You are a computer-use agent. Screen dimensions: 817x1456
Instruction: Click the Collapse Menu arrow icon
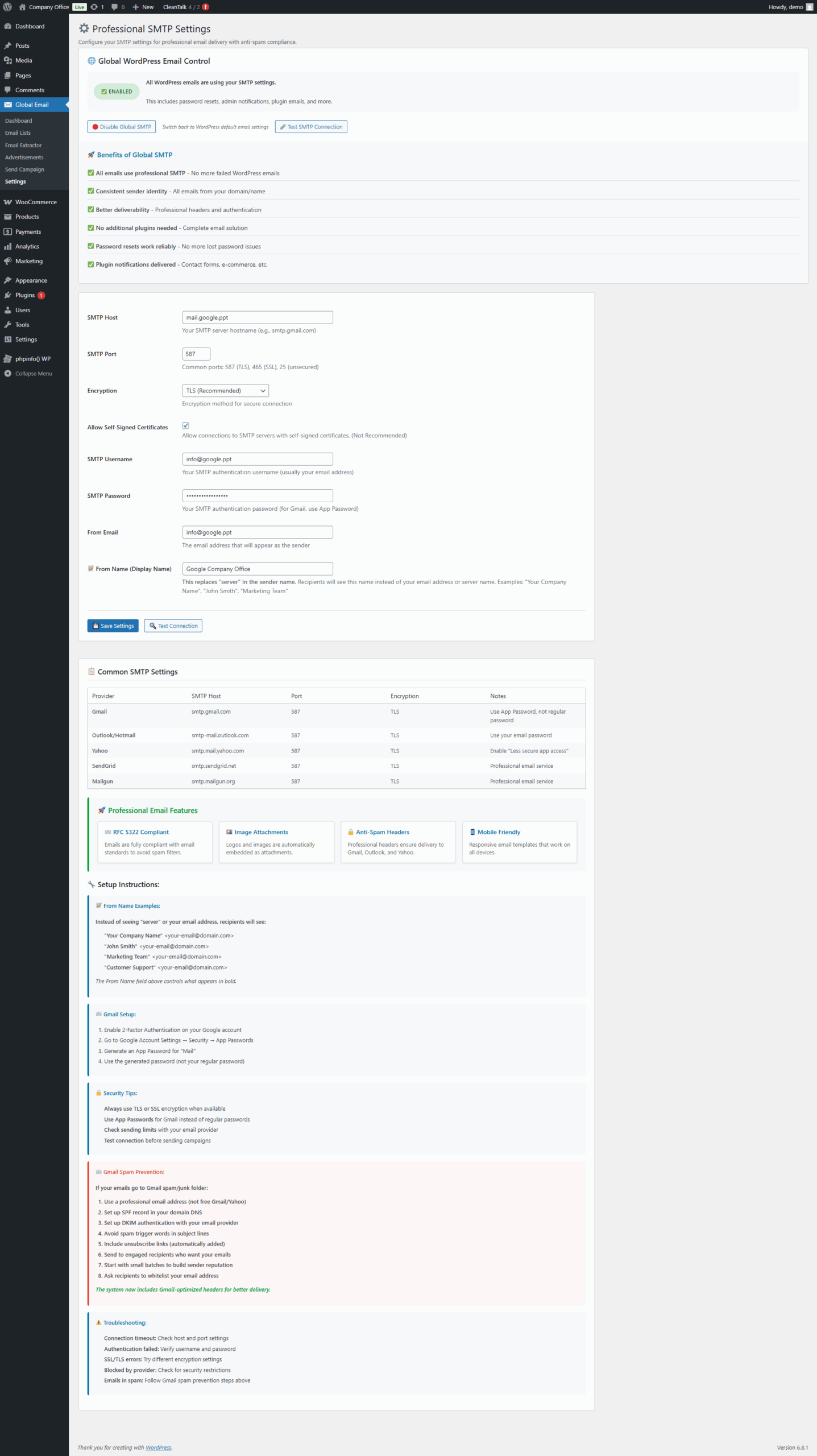[8, 374]
